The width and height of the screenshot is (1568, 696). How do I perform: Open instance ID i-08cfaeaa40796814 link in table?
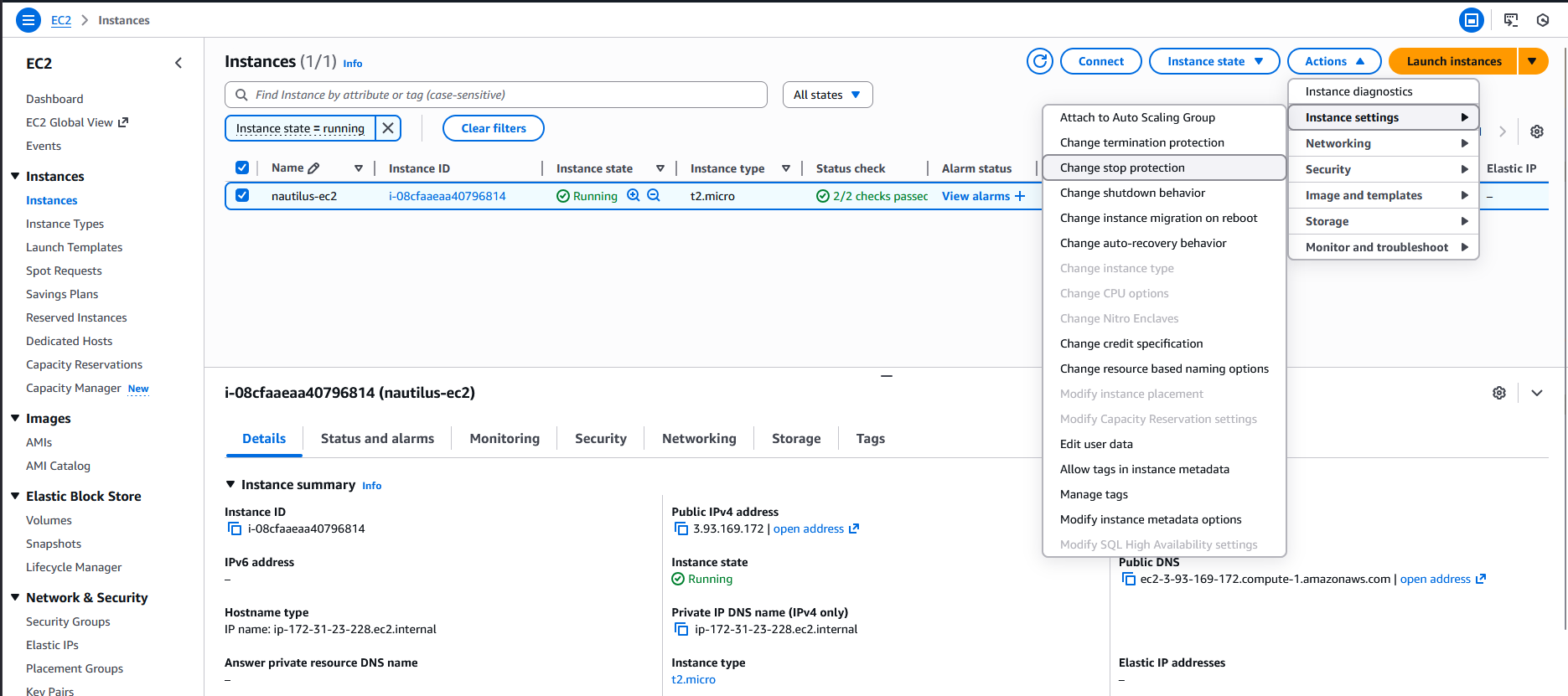tap(448, 196)
